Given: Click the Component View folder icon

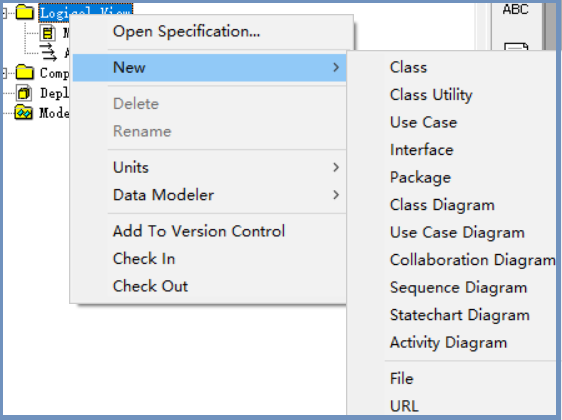Looking at the screenshot, I should 25,72.
